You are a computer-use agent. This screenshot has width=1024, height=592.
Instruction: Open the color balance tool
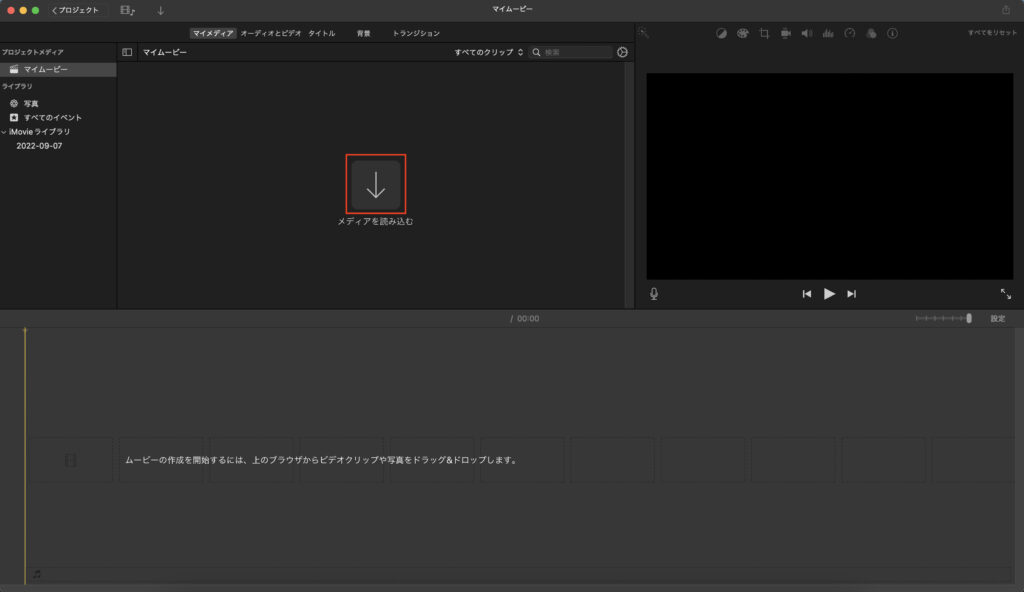coord(722,33)
